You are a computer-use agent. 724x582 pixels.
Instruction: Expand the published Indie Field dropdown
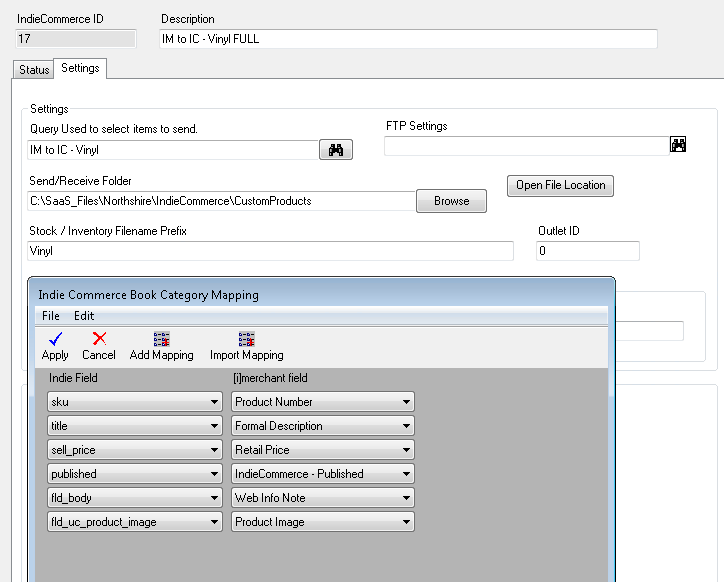135,474
